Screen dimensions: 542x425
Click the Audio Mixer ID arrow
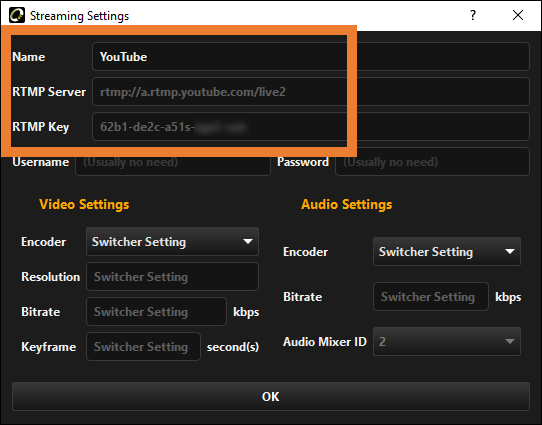coord(510,341)
